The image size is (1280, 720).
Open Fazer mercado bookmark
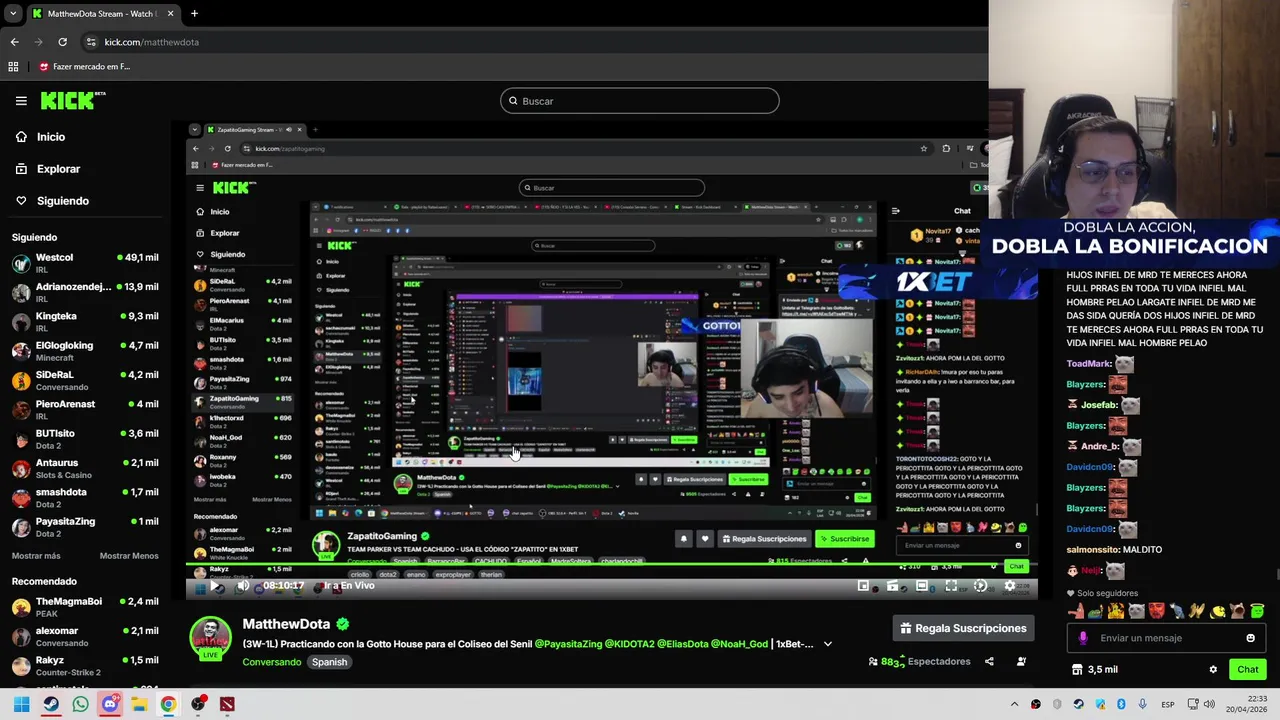[x=84, y=67]
